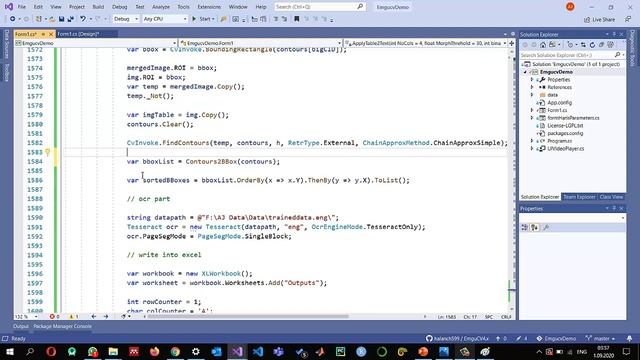Click the user account avatar in title bar
Viewport: 640px width, 360px height.
(x=570, y=7)
